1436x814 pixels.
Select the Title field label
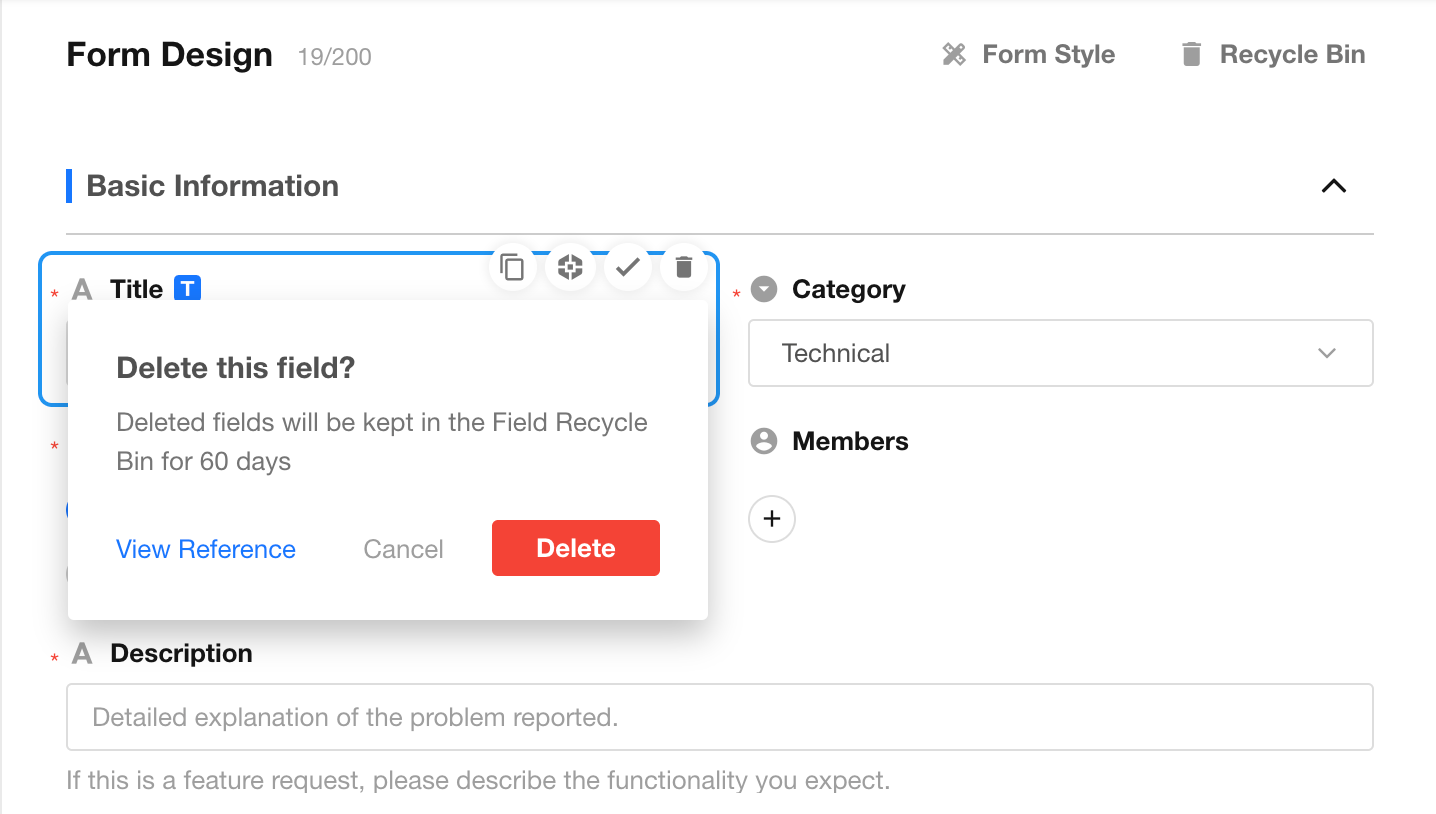point(136,289)
